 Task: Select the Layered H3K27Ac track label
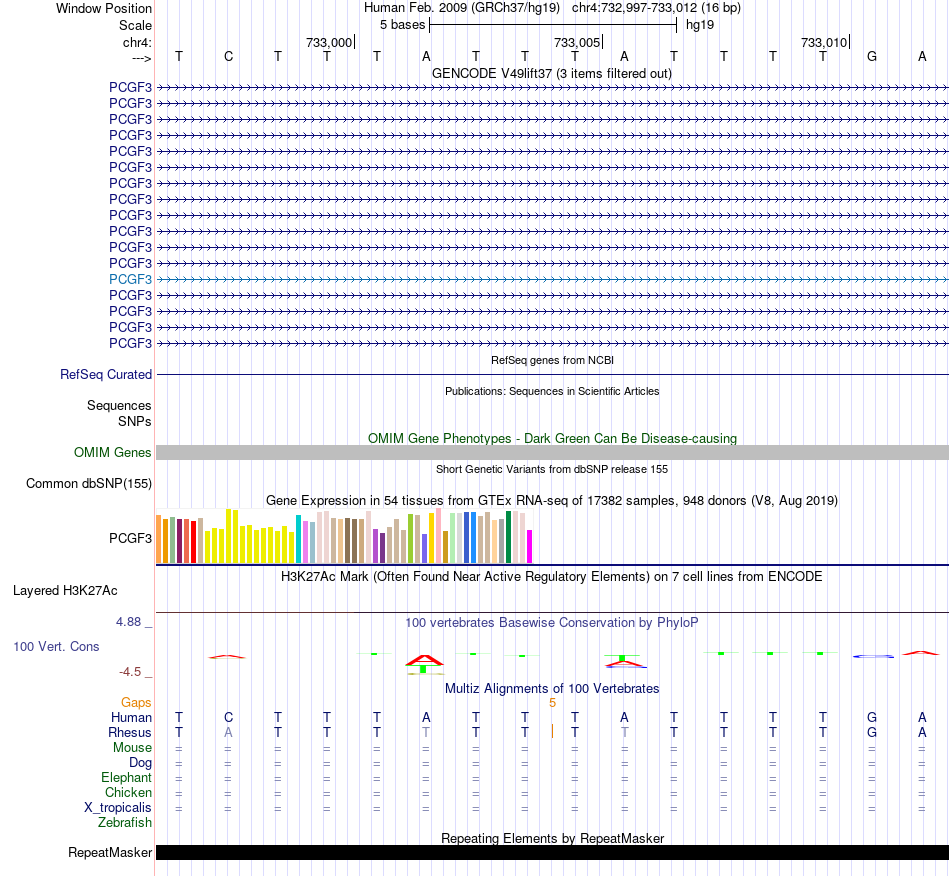click(65, 591)
